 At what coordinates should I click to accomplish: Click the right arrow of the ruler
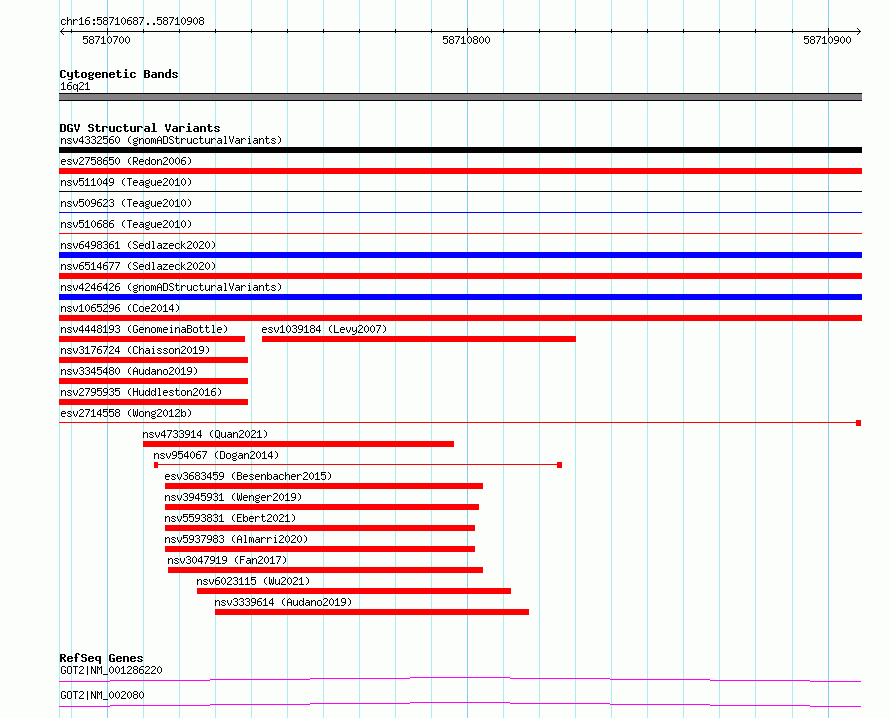(x=859, y=32)
